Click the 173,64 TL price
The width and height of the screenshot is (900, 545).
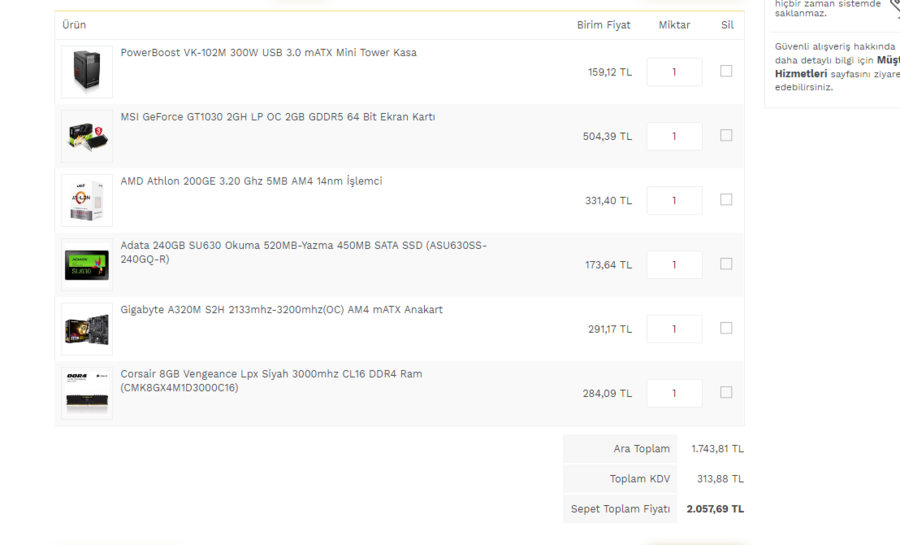(608, 265)
